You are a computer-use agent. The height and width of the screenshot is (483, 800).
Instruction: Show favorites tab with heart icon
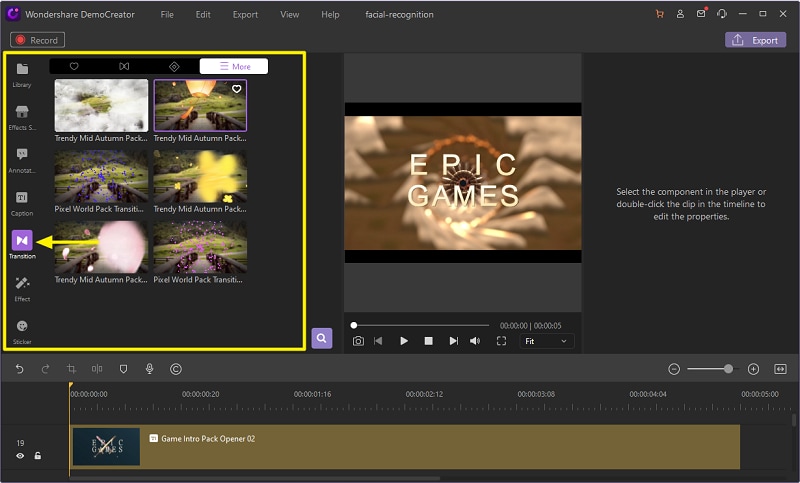coord(74,66)
